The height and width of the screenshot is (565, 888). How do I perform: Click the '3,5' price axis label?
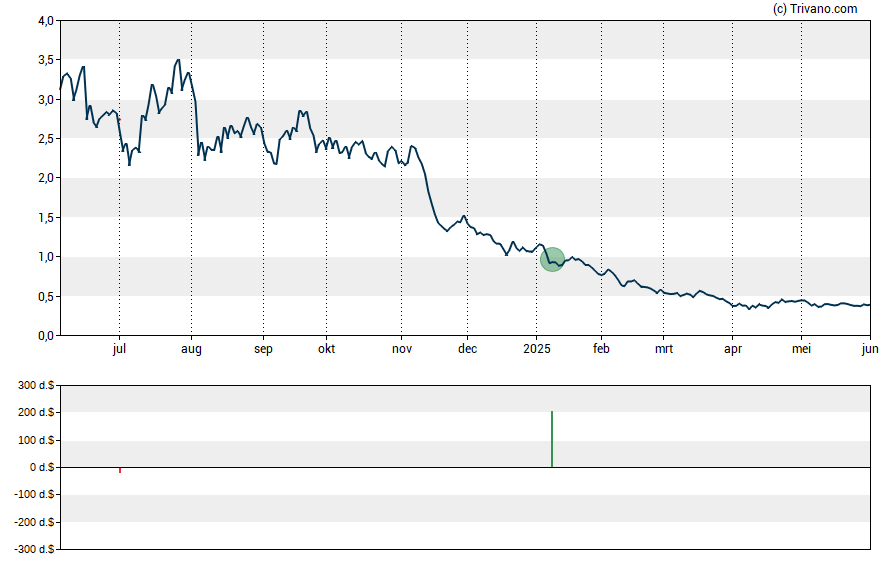pos(46,60)
